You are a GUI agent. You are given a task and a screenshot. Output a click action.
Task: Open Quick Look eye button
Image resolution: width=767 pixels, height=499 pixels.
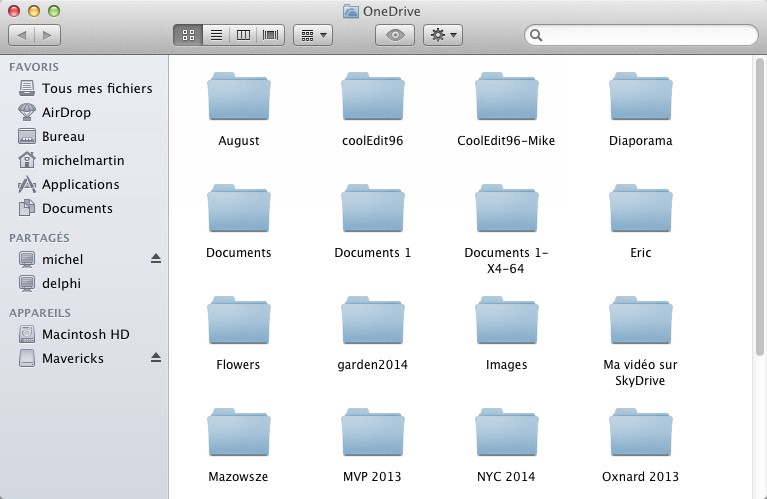(395, 35)
